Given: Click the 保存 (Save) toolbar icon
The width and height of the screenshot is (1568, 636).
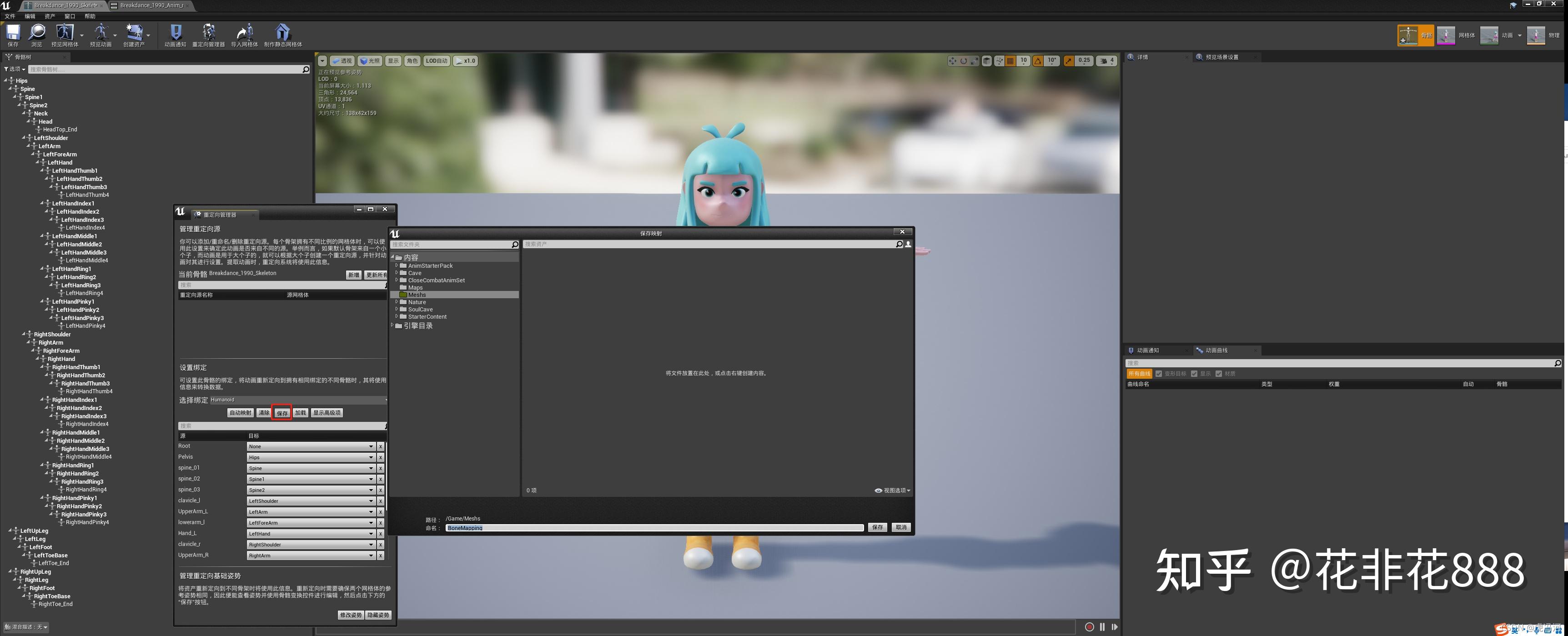Looking at the screenshot, I should tap(13, 33).
